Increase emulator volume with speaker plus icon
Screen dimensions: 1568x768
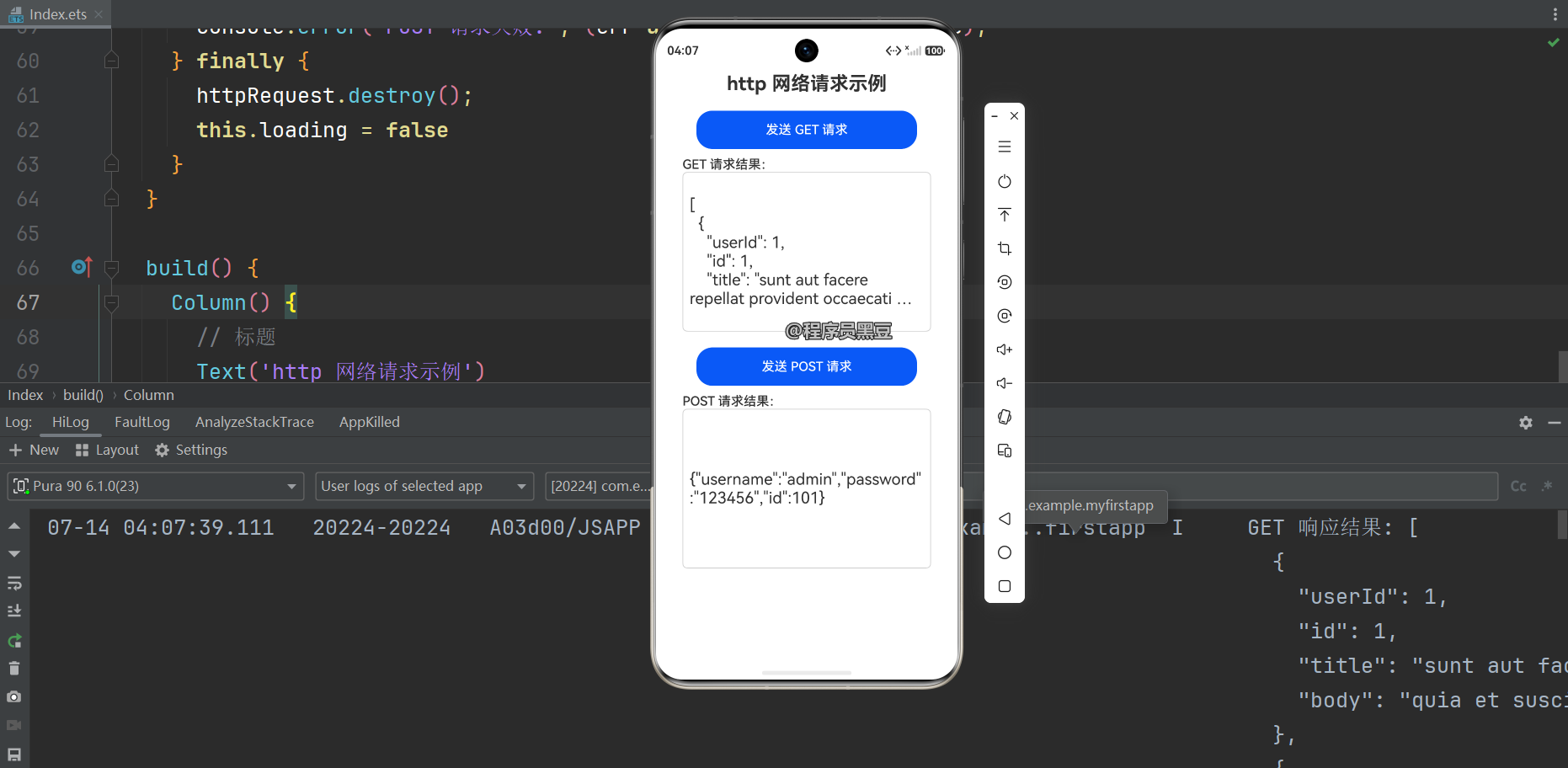tap(1005, 349)
